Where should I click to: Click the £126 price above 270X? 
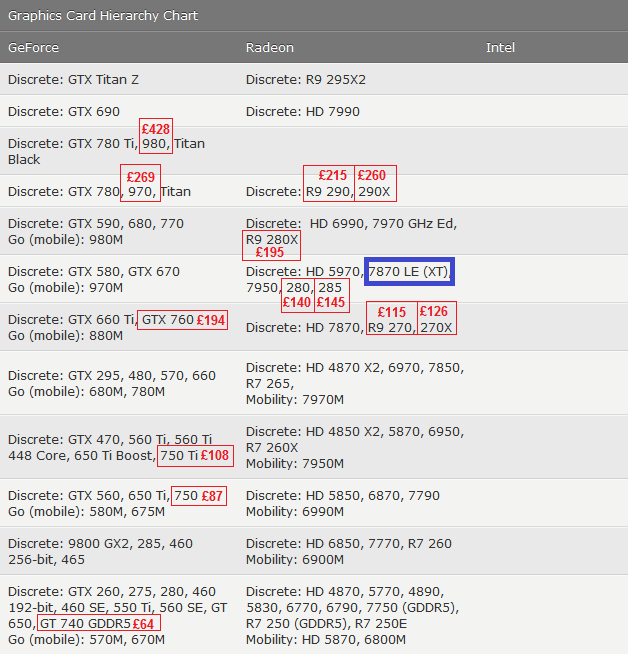pos(435,312)
